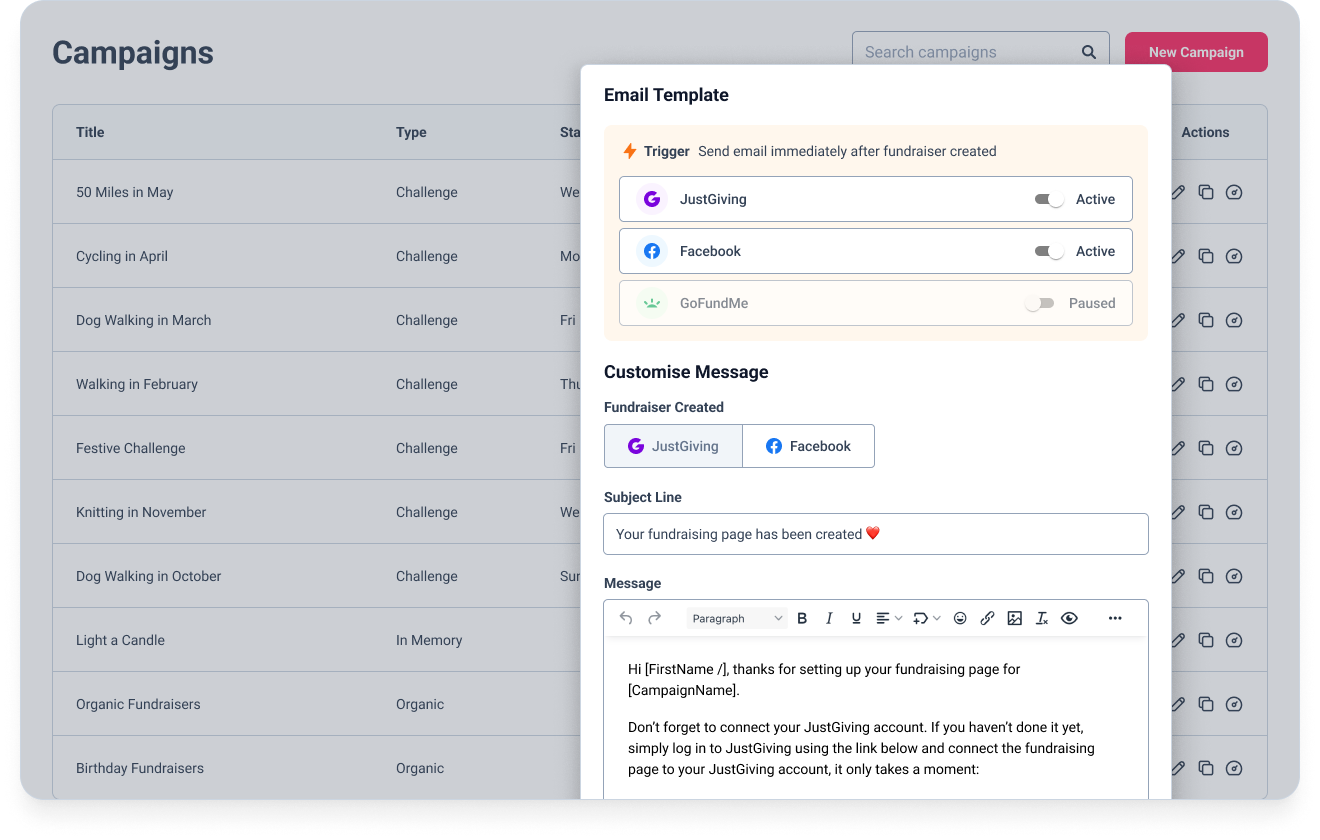Duplicate the 50 Miles in May campaign
This screenshot has width=1320, height=840.
click(1206, 192)
